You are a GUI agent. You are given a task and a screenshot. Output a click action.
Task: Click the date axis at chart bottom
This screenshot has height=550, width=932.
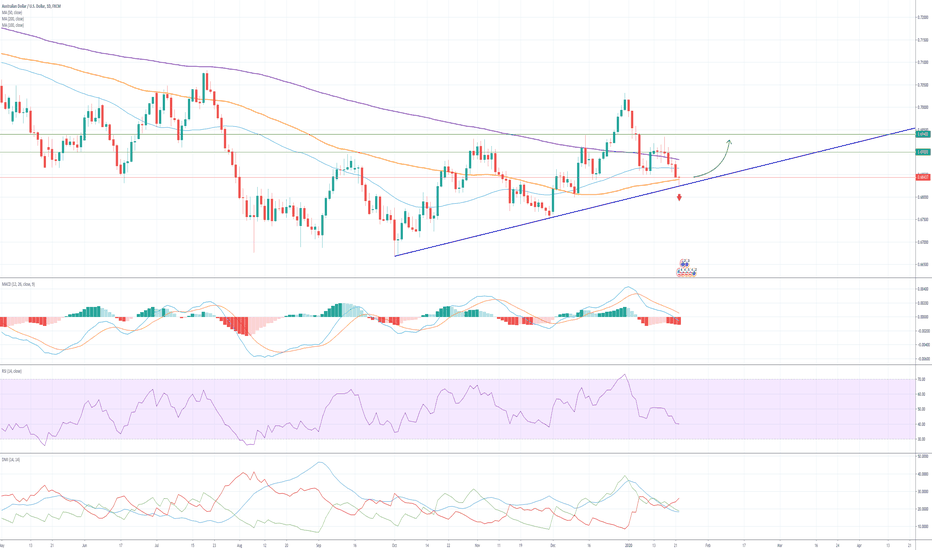click(x=450, y=544)
